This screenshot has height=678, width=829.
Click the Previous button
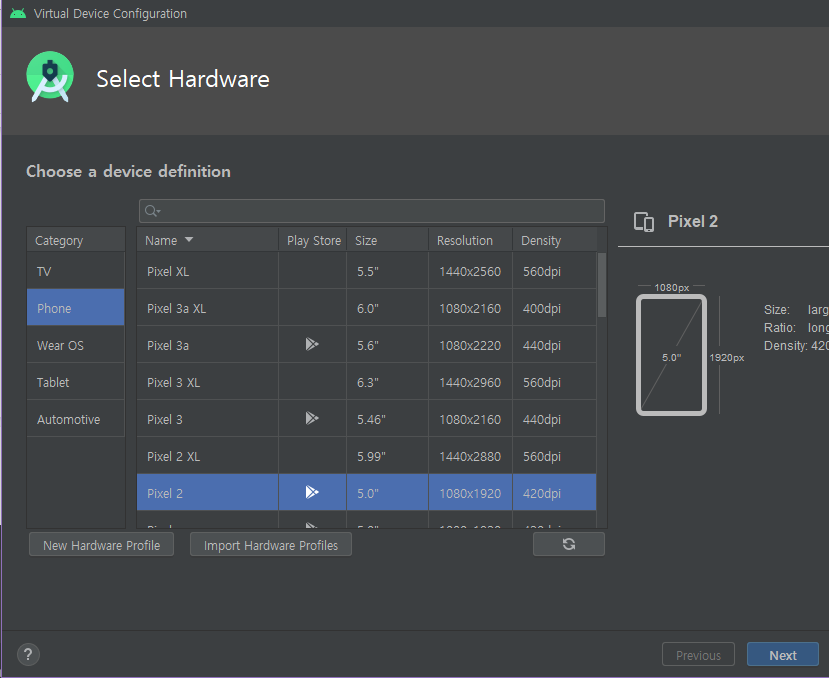pyautogui.click(x=698, y=655)
